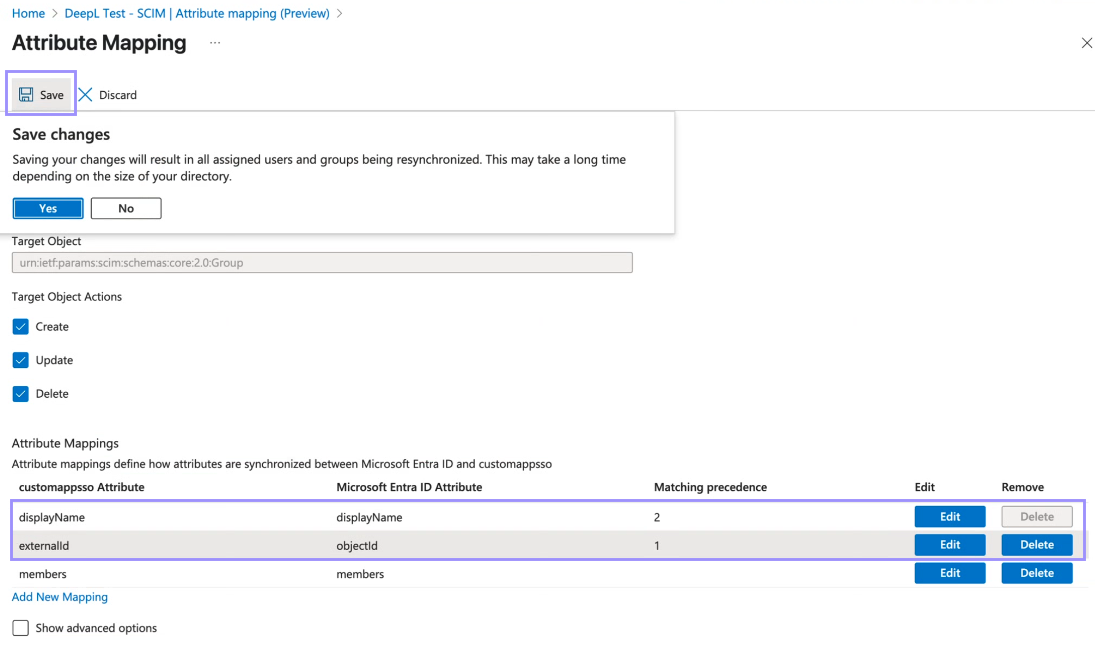
Task: Click the Target Object input field
Action: coord(322,263)
